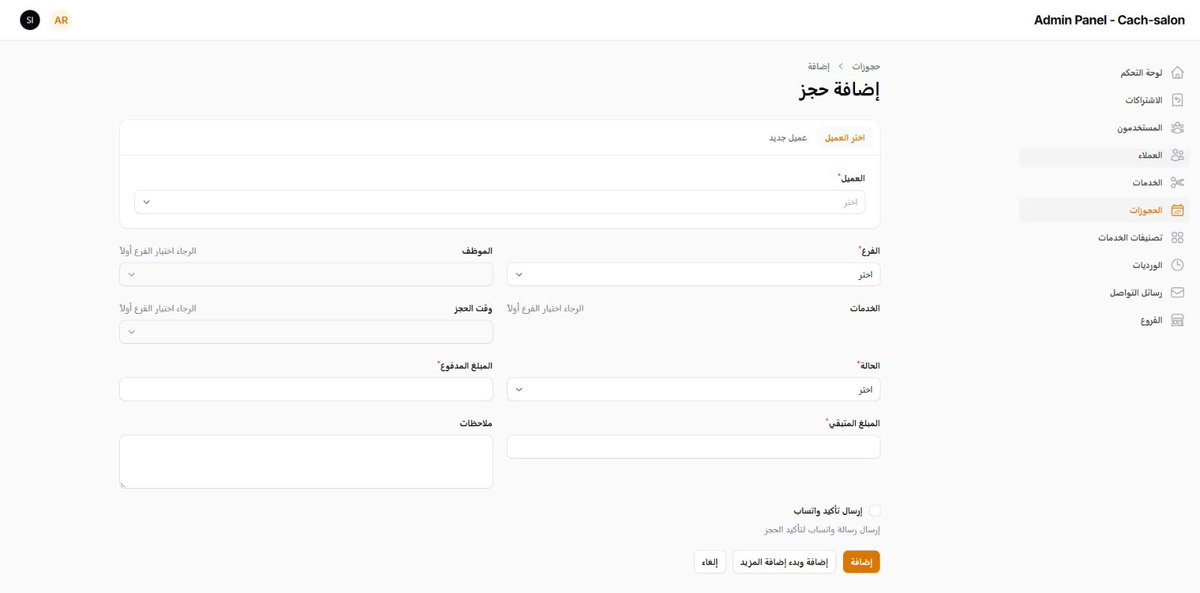The image size is (1200, 593).
Task: Click إضافة وبدء إضافة المزيد button
Action: [784, 562]
